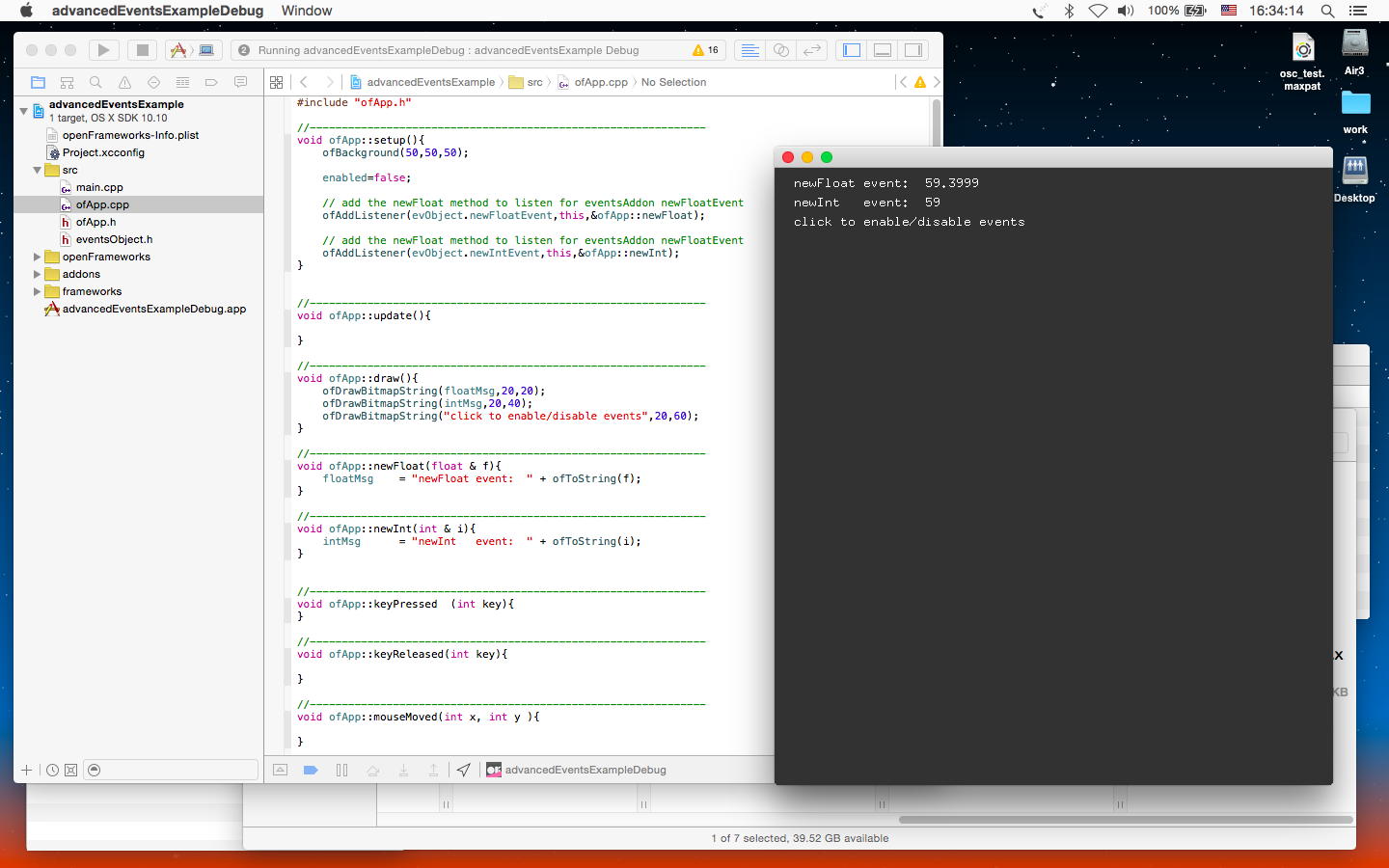Expand the openFrameworks folder
1389x868 pixels.
37,258
